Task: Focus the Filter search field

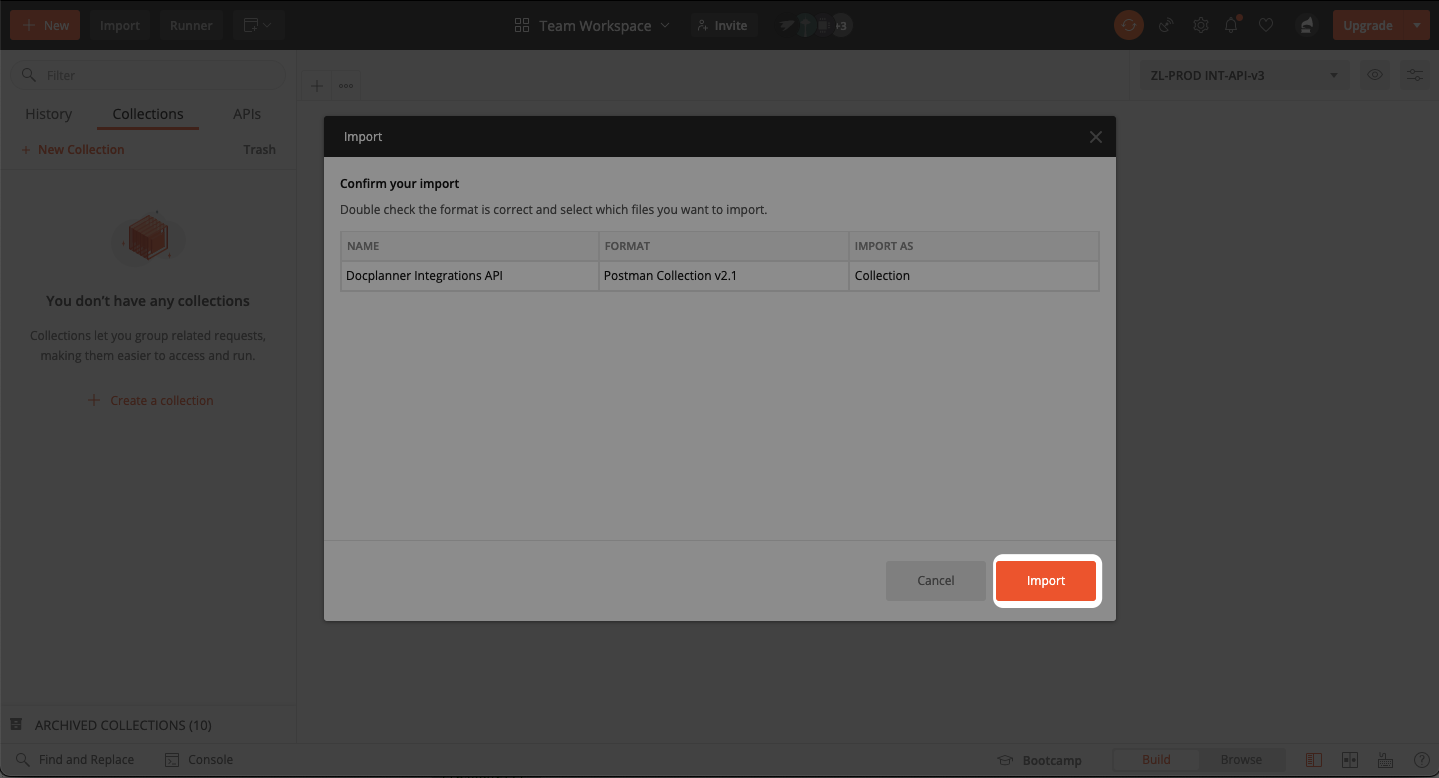Action: coord(148,75)
